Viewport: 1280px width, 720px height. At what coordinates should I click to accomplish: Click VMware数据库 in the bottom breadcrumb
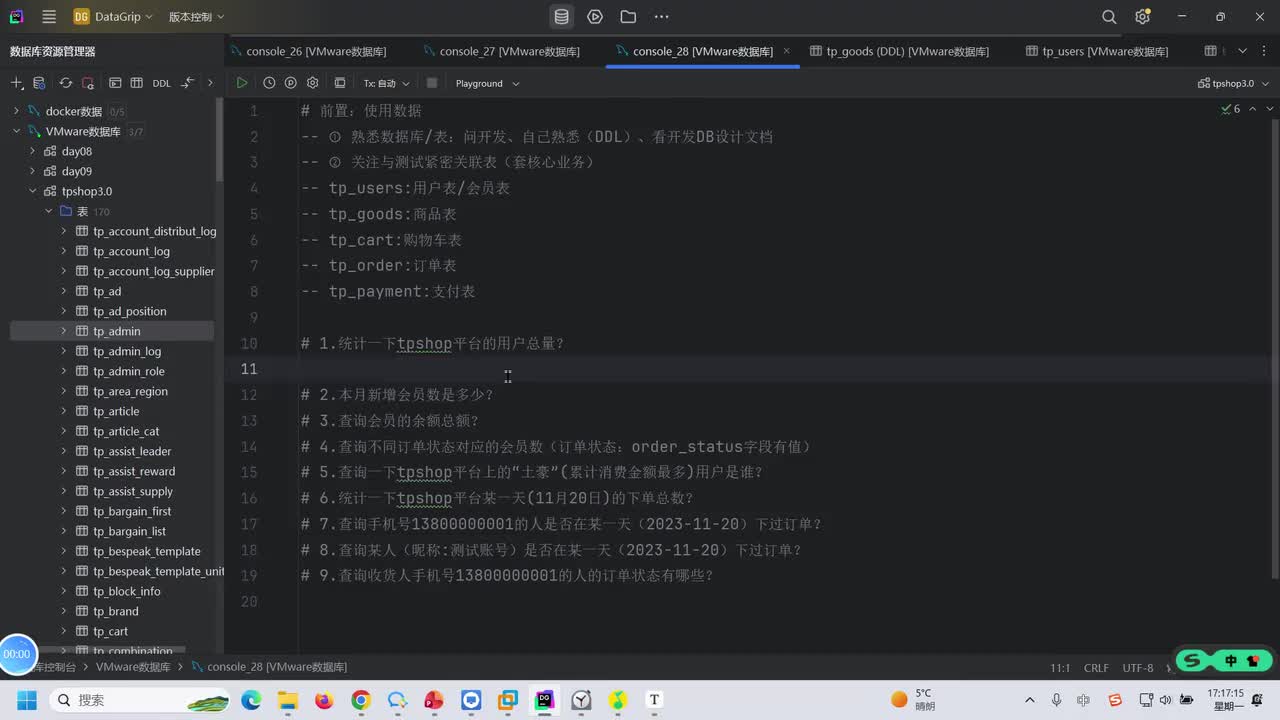pos(133,667)
